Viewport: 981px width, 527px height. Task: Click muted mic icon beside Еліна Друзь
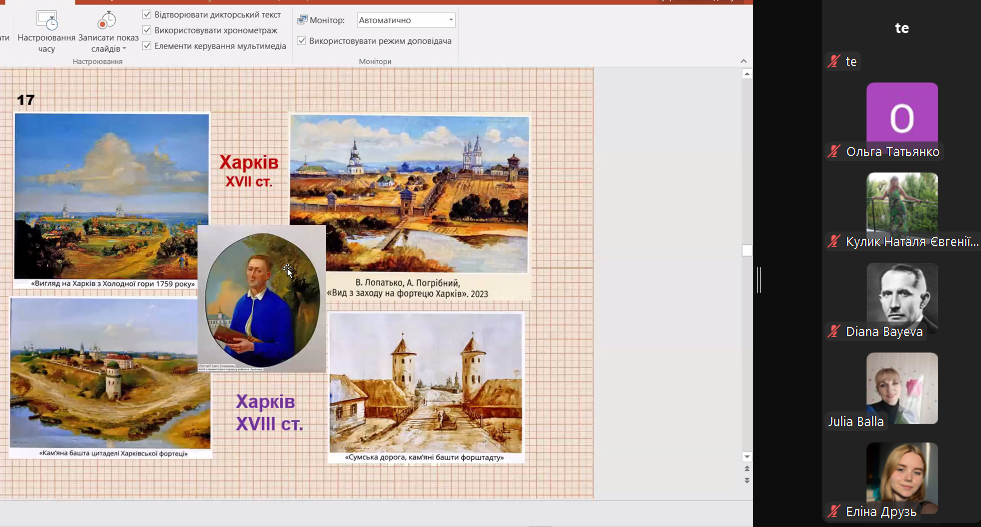pos(833,512)
